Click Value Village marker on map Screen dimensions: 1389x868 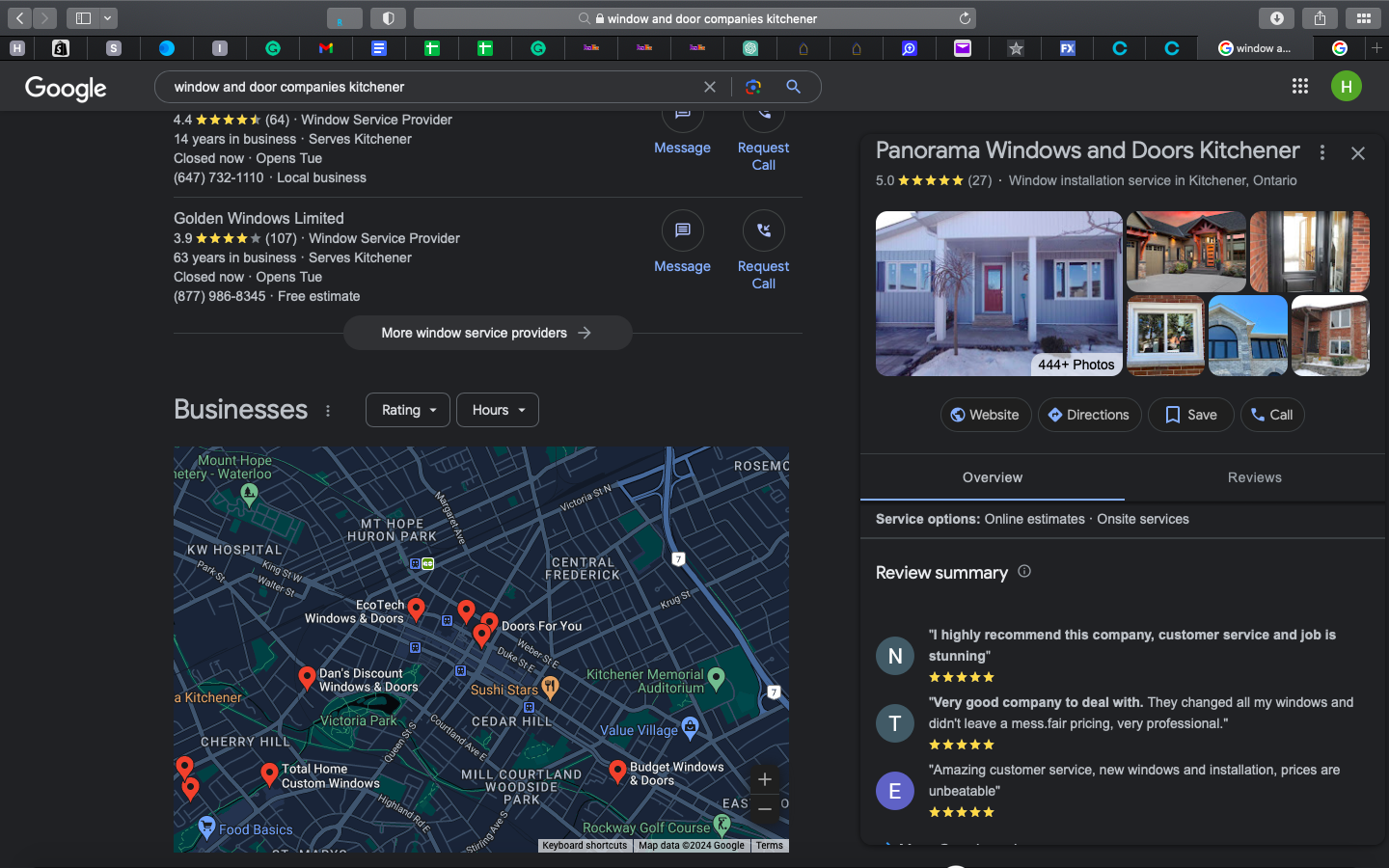click(690, 727)
